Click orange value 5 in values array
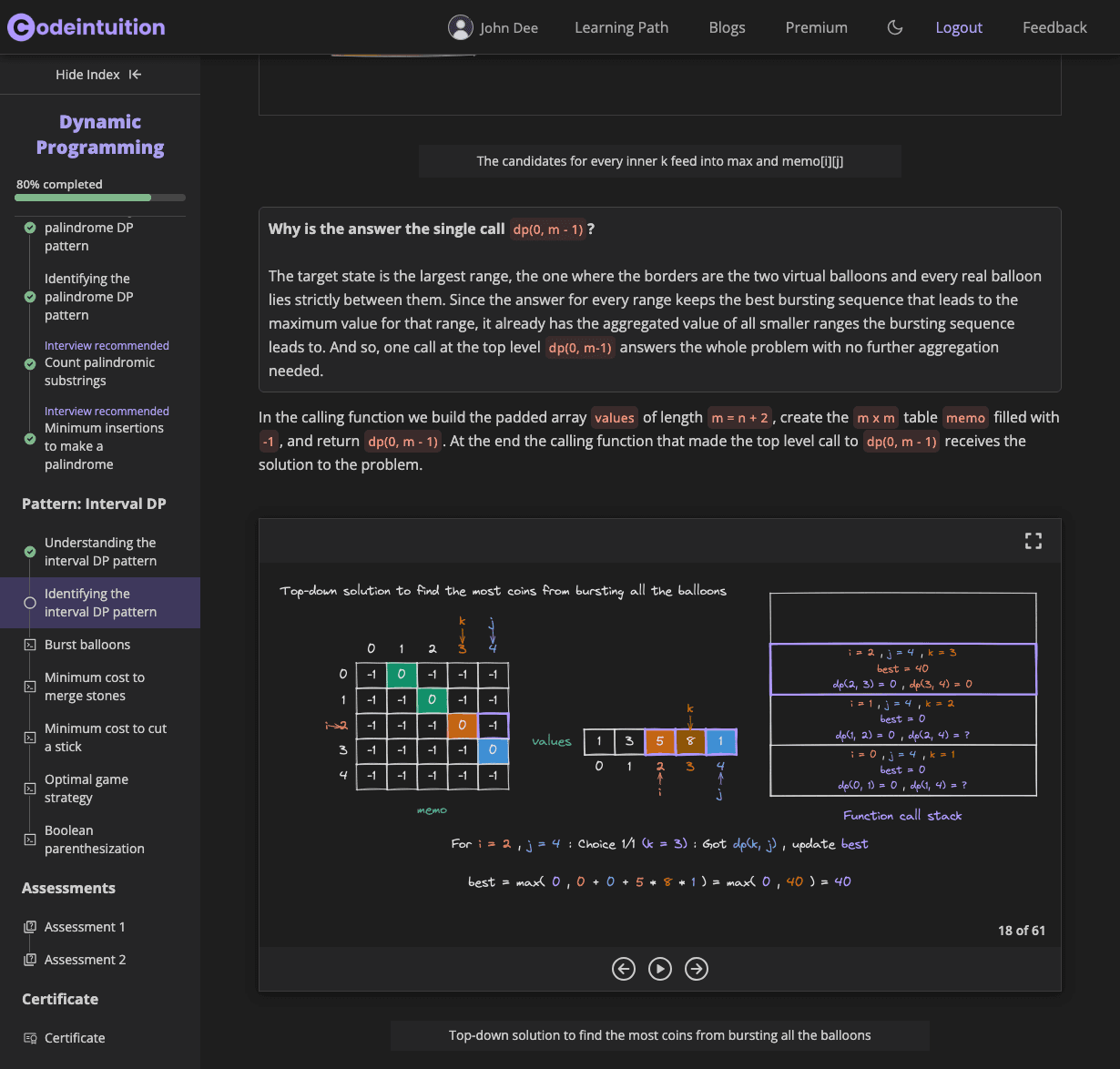 [x=660, y=741]
